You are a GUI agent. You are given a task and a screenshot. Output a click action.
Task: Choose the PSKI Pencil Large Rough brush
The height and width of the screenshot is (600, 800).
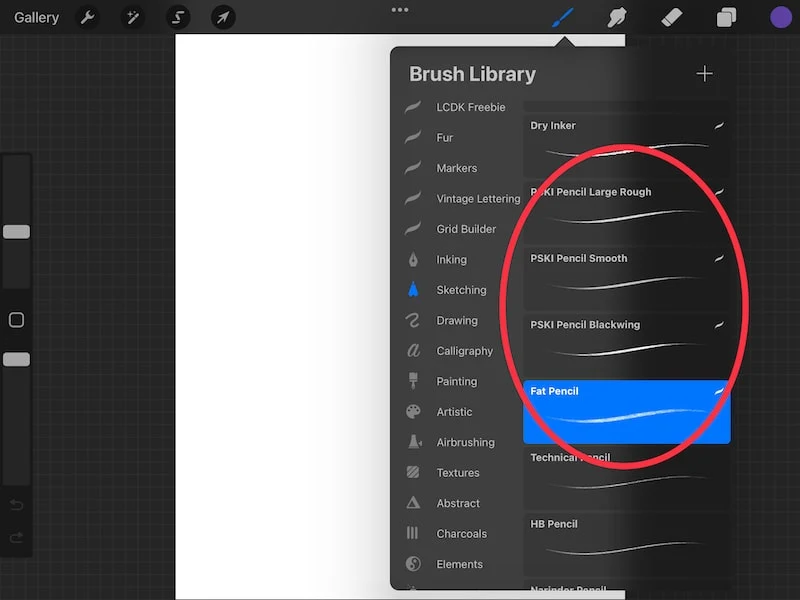627,212
